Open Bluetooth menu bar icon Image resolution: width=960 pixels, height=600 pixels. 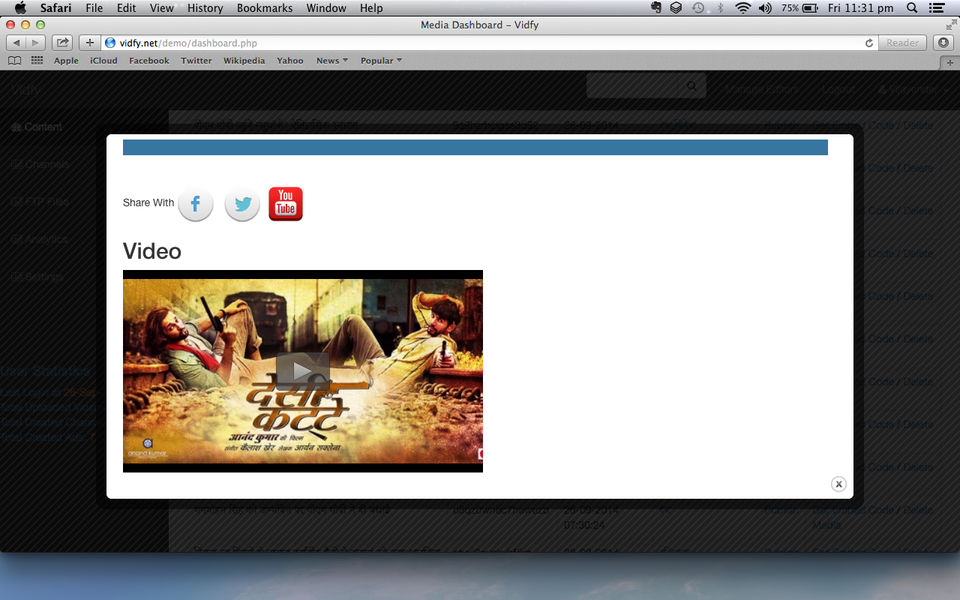tap(720, 8)
